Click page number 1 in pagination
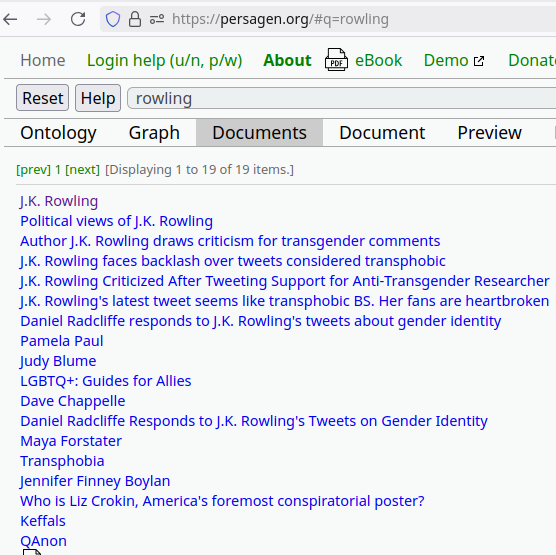 [58, 170]
